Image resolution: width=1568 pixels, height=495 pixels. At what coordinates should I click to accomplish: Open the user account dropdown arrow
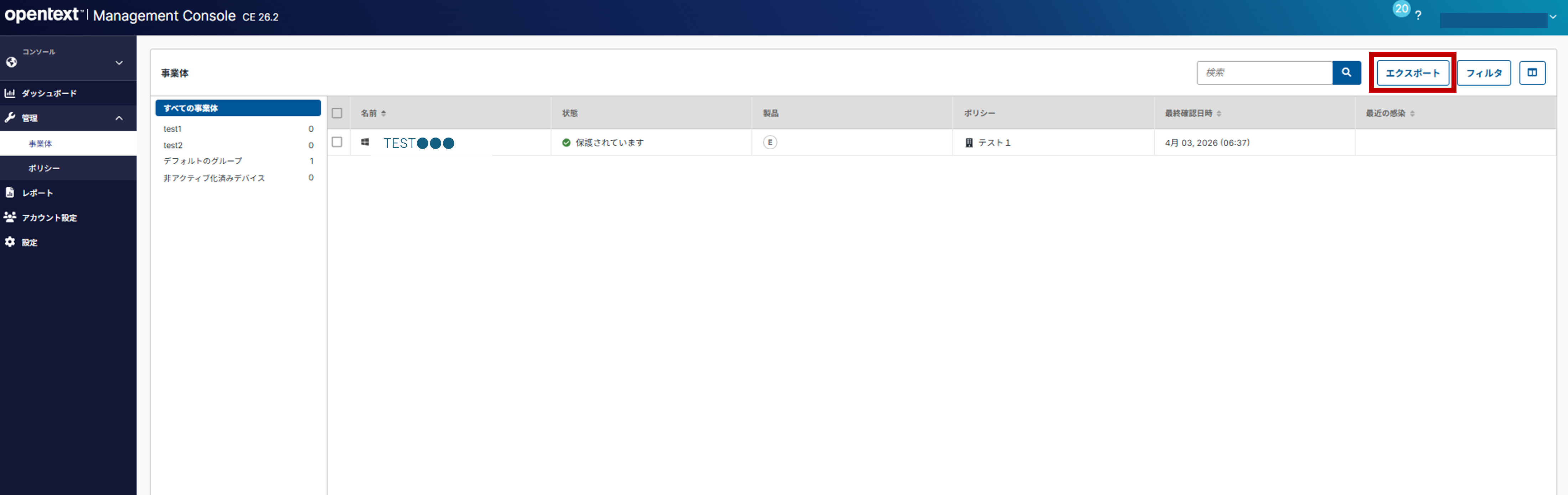pyautogui.click(x=1553, y=17)
